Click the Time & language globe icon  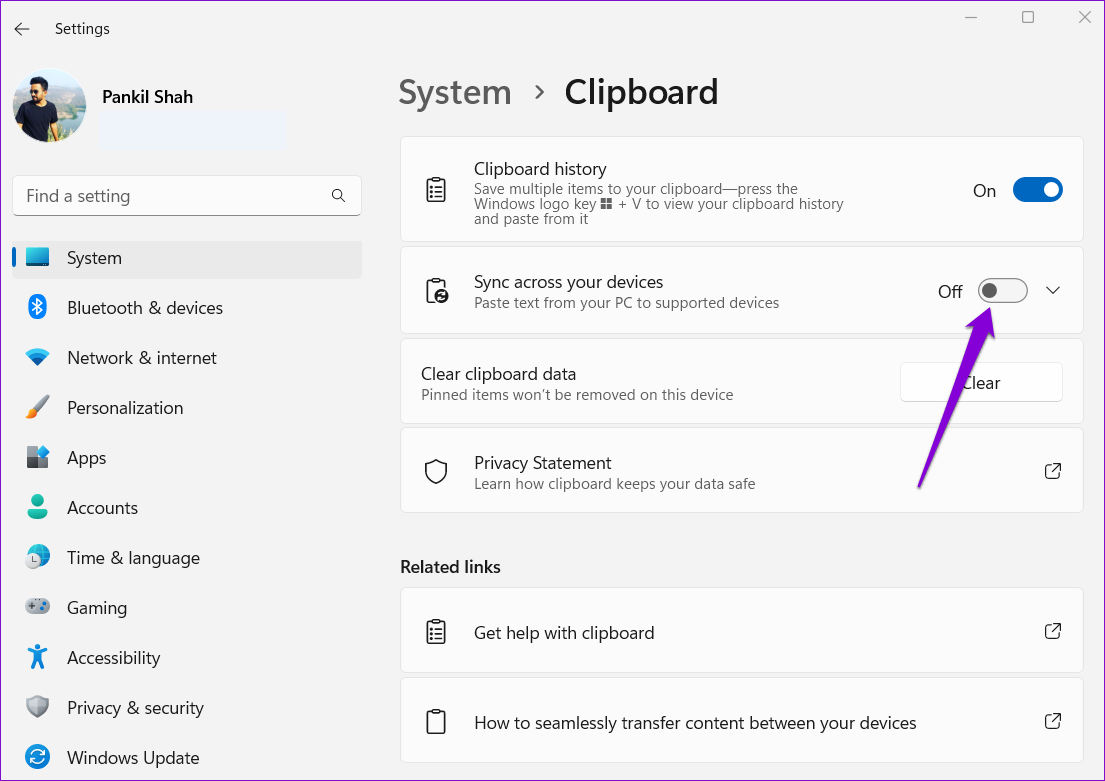point(37,557)
